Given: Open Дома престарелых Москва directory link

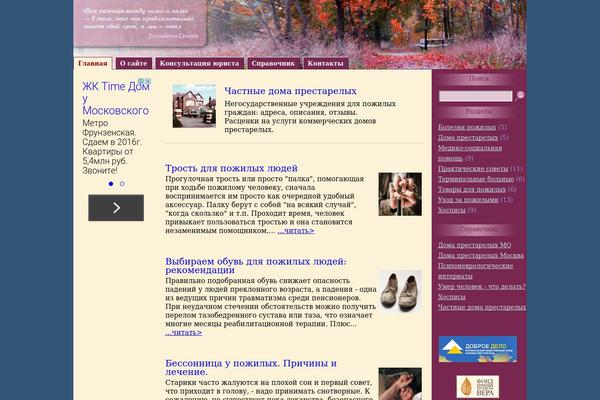Looking at the screenshot, I should click(x=481, y=255).
